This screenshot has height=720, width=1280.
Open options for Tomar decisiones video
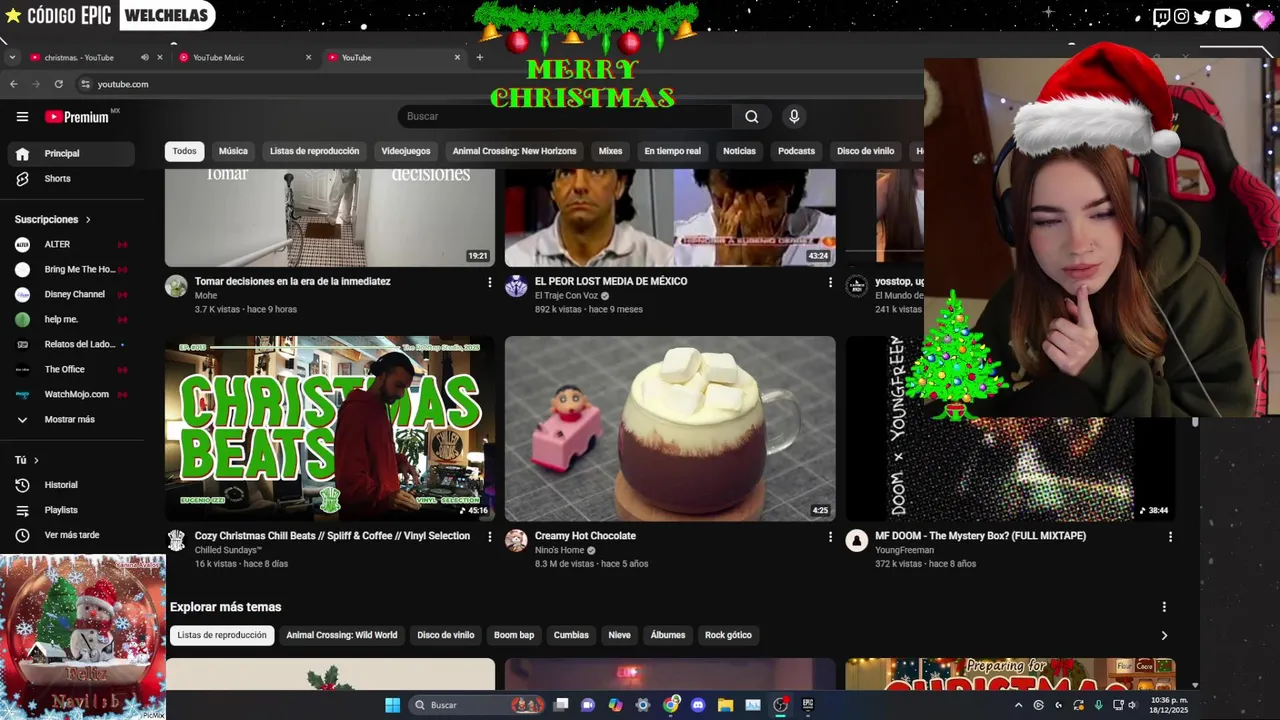pyautogui.click(x=489, y=283)
